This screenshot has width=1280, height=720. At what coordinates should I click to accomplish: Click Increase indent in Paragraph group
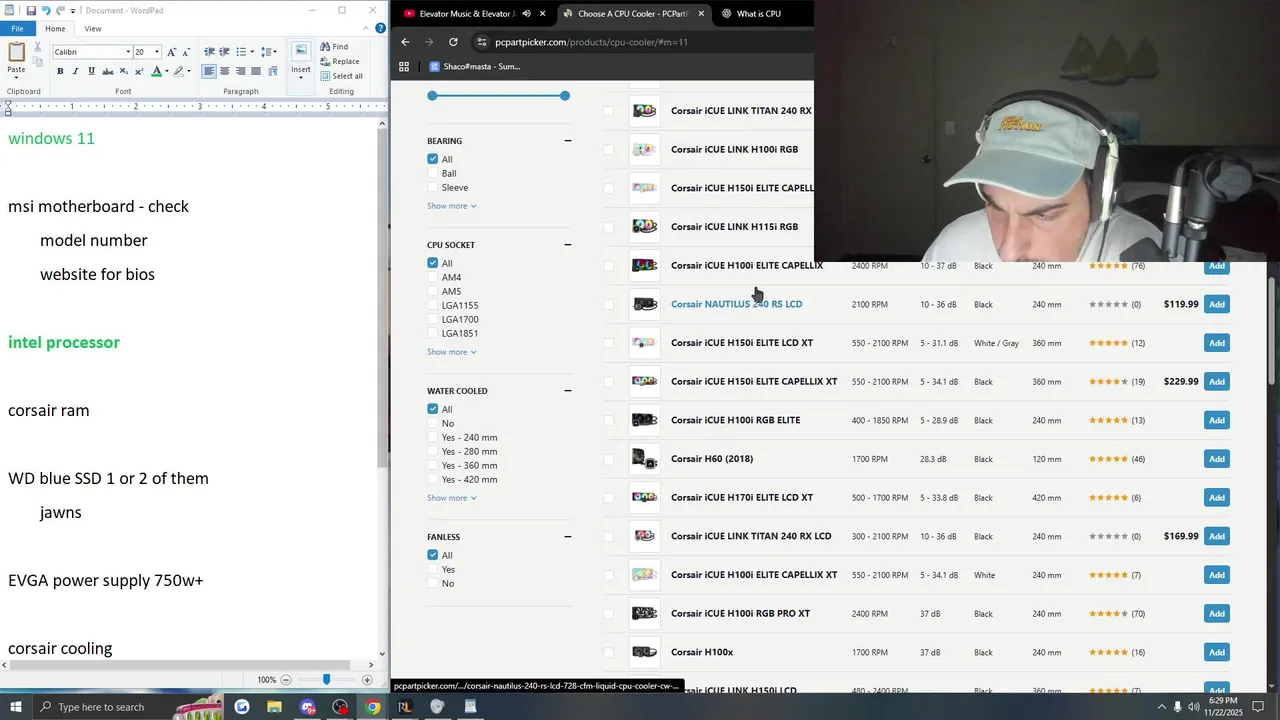click(224, 52)
